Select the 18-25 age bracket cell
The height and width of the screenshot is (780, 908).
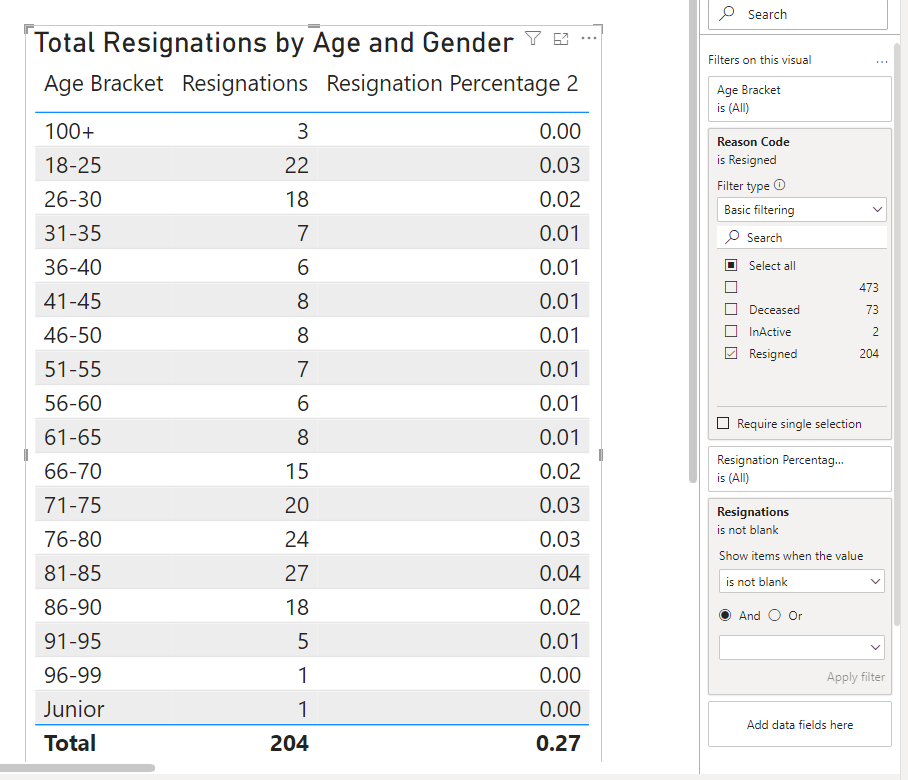coord(72,166)
